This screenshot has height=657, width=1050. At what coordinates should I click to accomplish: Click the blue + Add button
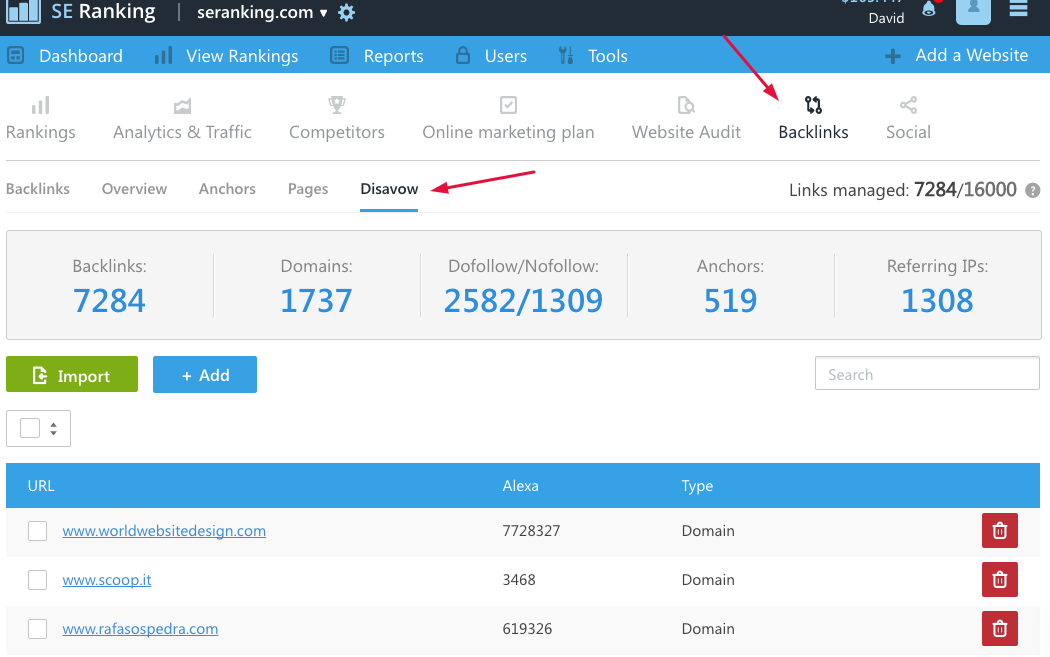click(x=205, y=374)
